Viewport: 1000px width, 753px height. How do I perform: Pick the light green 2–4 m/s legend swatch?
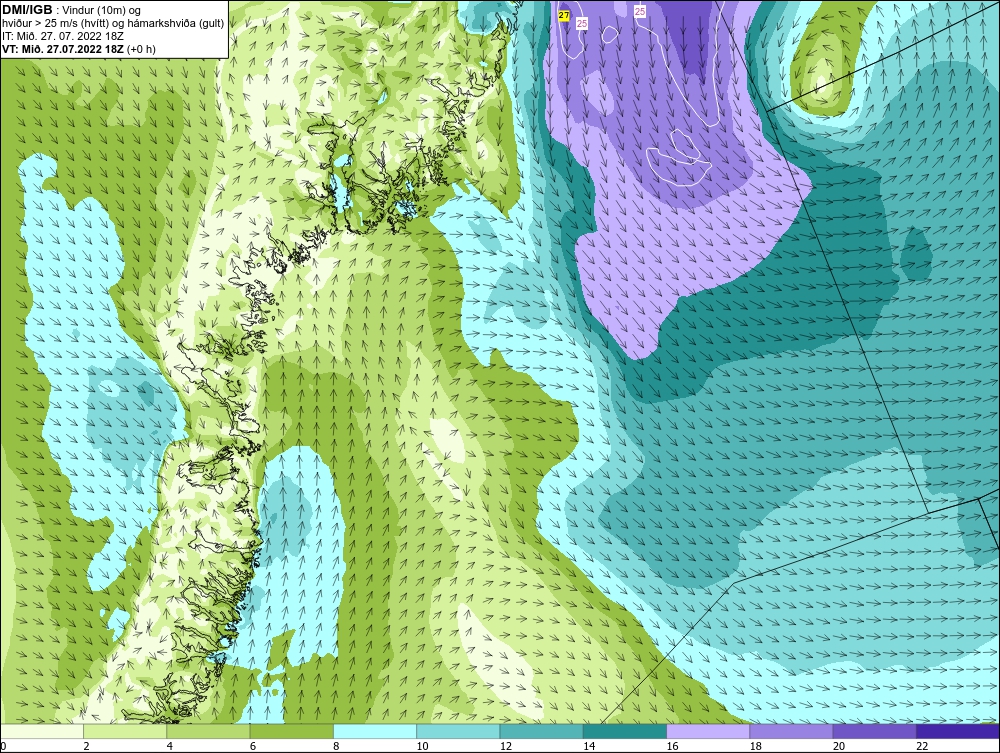coord(125,731)
